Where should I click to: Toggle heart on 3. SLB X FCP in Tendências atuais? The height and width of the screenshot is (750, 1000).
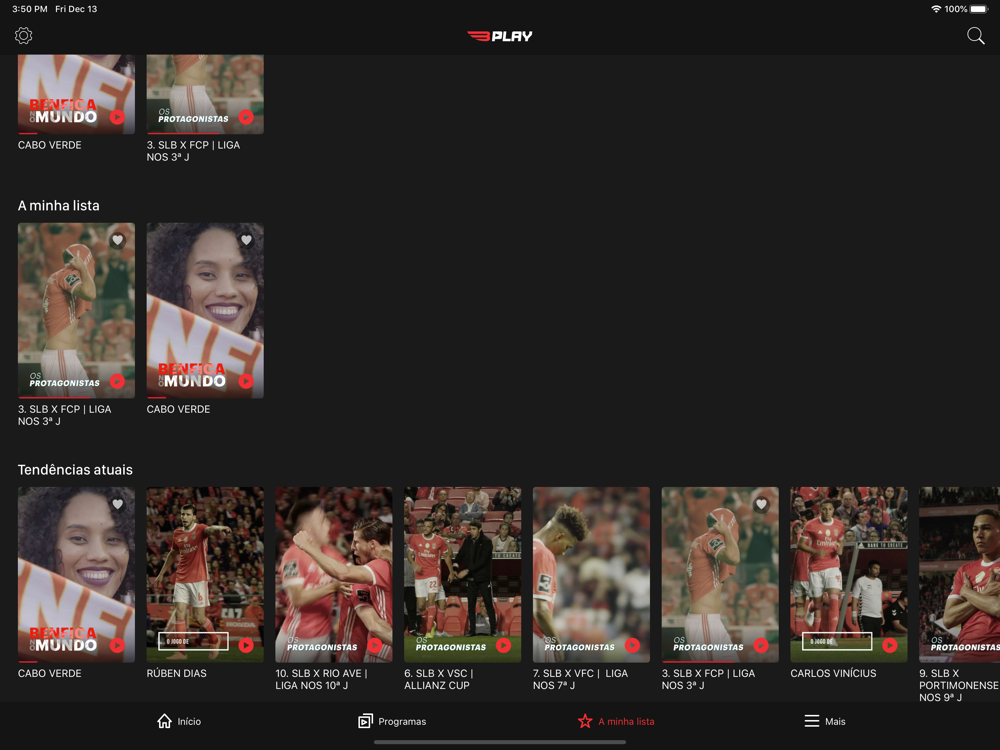pos(761,504)
